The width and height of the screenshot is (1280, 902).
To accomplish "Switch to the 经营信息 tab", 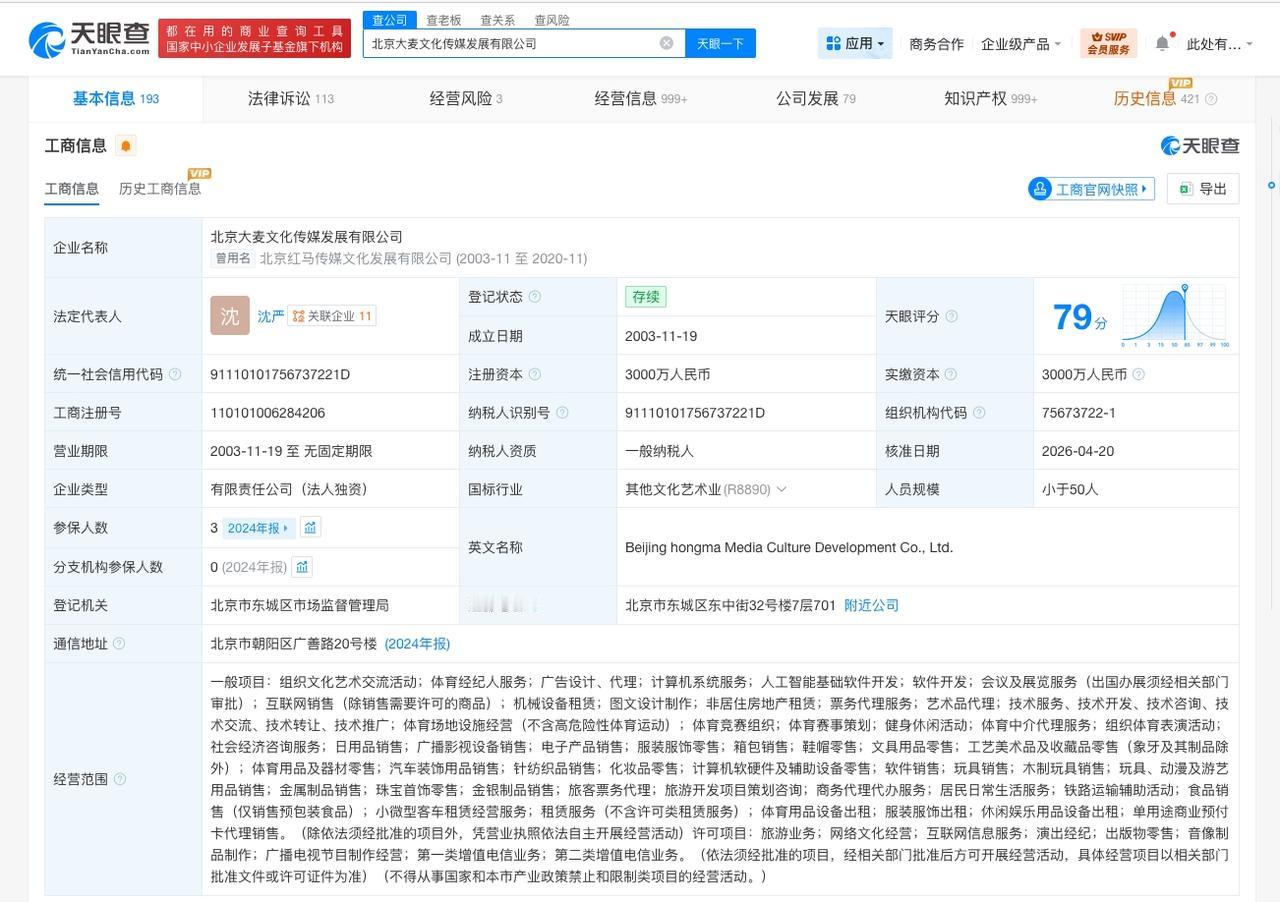I will pyautogui.click(x=641, y=98).
